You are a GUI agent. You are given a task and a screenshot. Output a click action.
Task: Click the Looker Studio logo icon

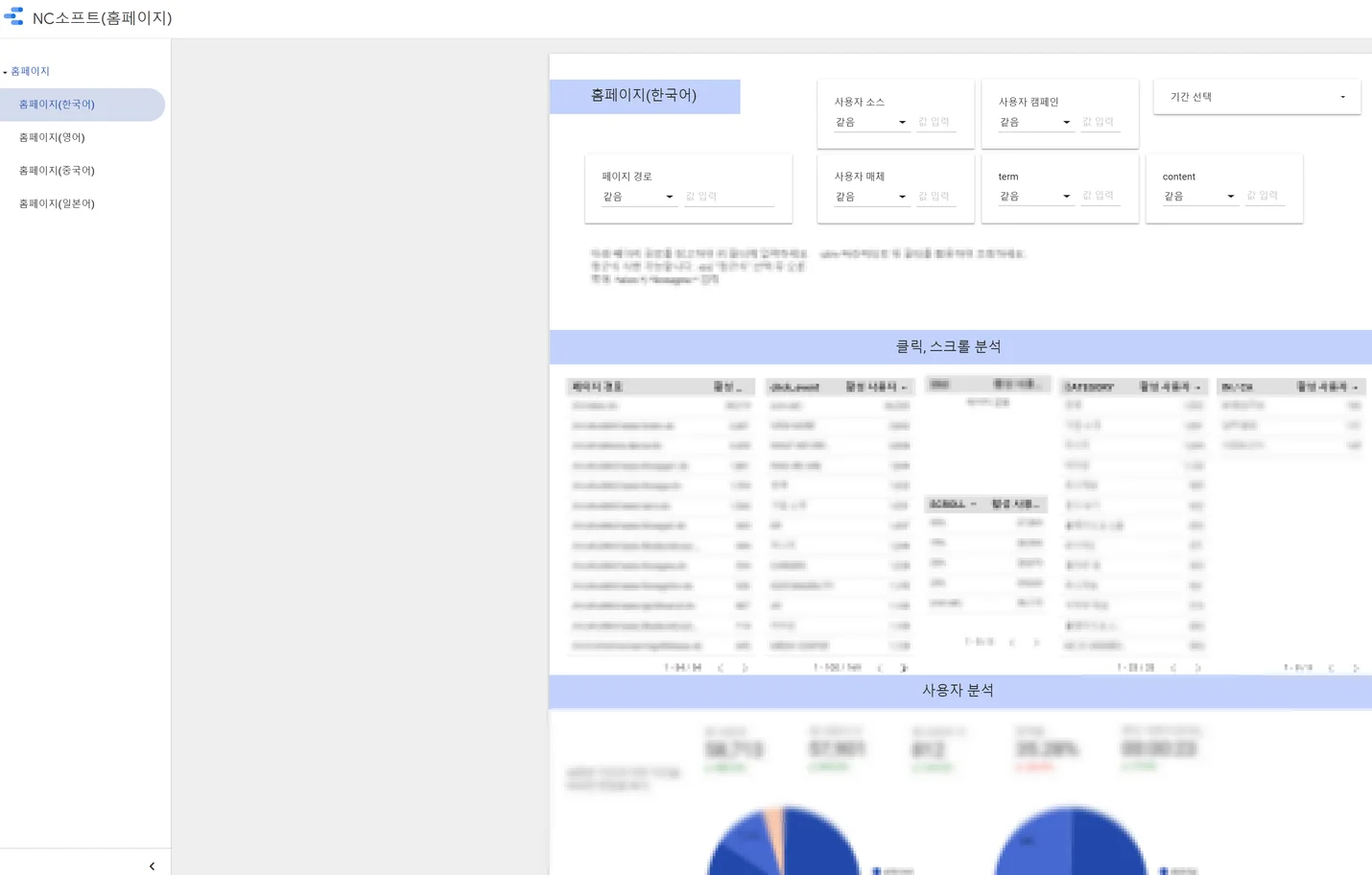13,16
